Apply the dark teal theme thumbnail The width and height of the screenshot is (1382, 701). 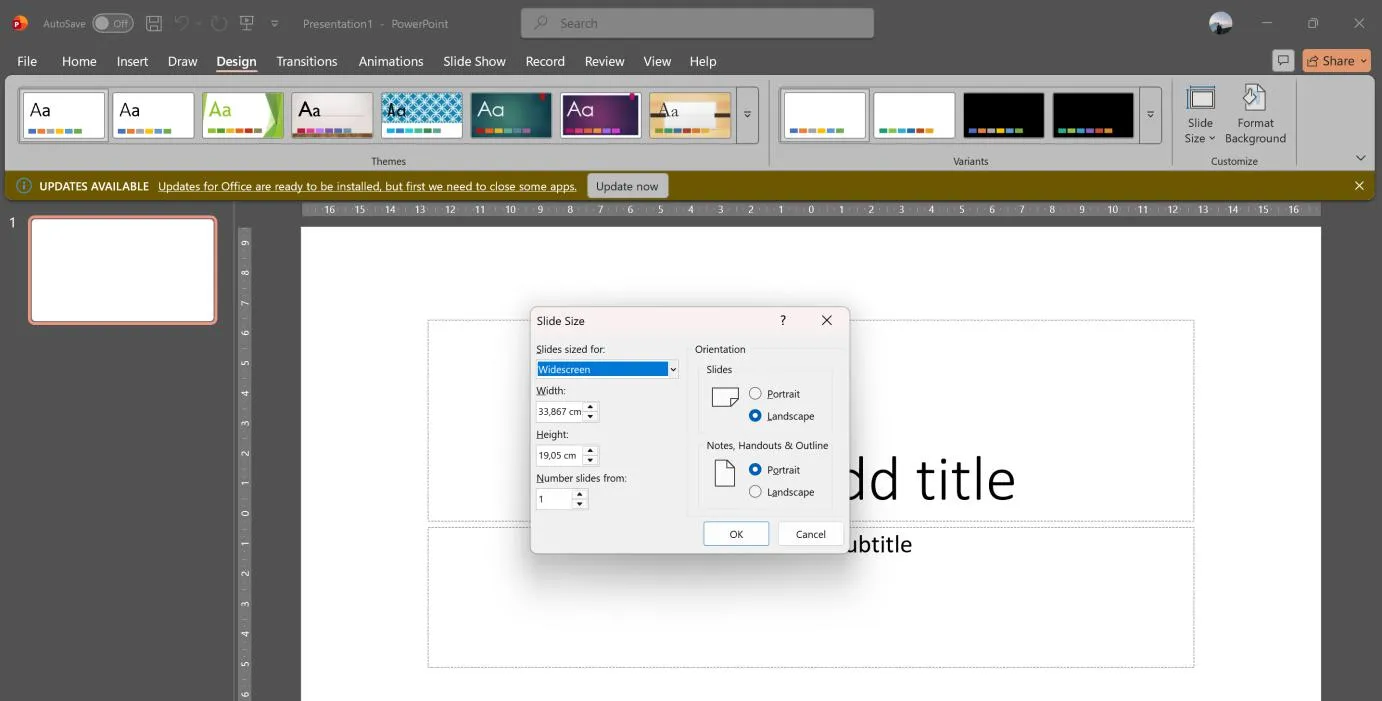(511, 116)
